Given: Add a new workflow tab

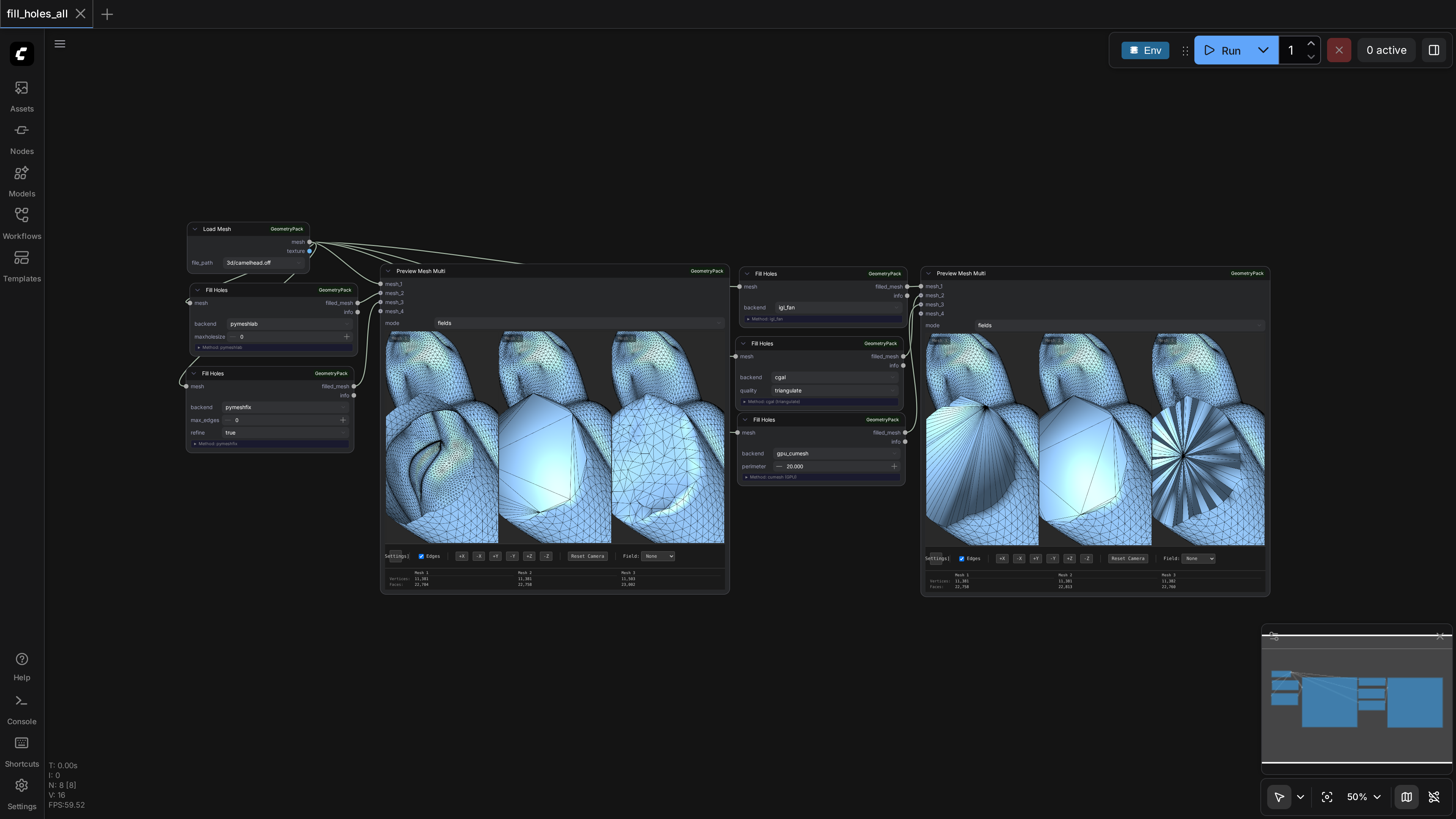Looking at the screenshot, I should tap(107, 14).
